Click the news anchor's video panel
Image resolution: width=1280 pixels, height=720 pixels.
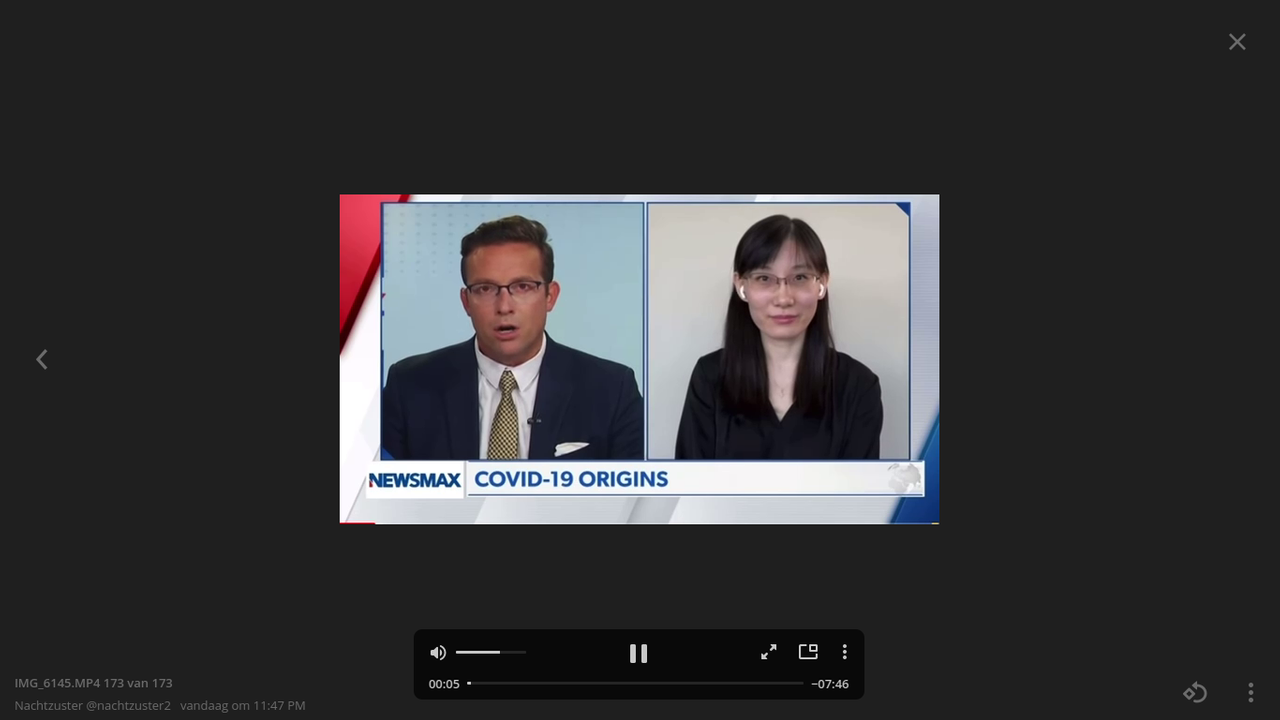512,331
